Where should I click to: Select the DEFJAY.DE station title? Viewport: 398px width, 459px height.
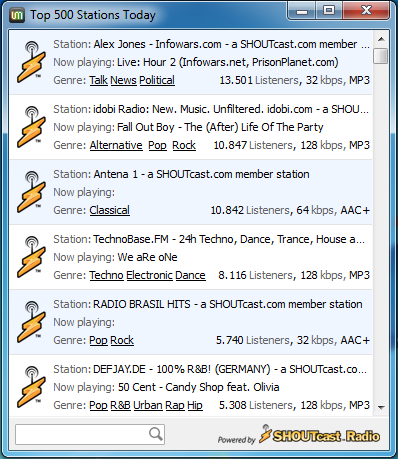pos(230,369)
